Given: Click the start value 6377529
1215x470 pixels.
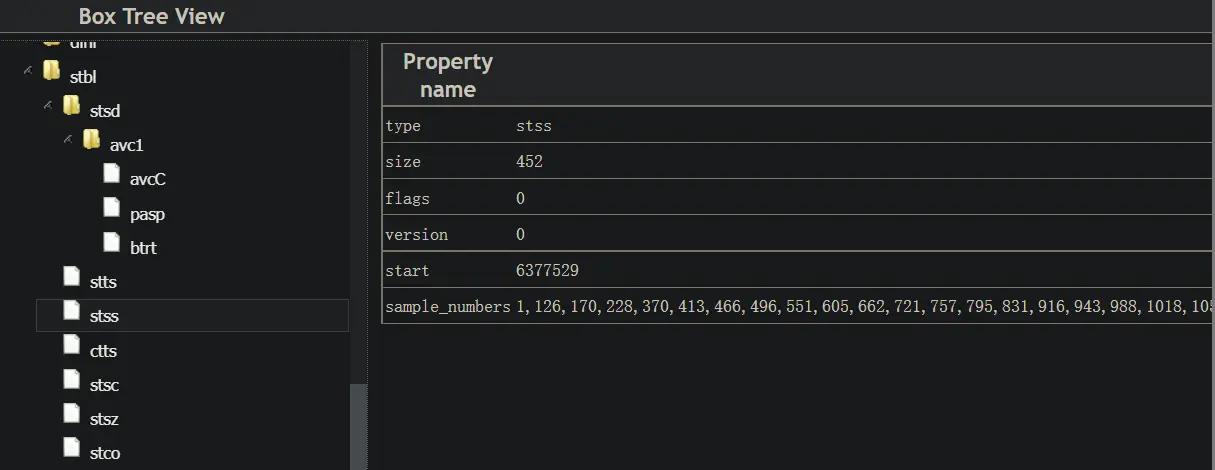Looking at the screenshot, I should tap(547, 271).
